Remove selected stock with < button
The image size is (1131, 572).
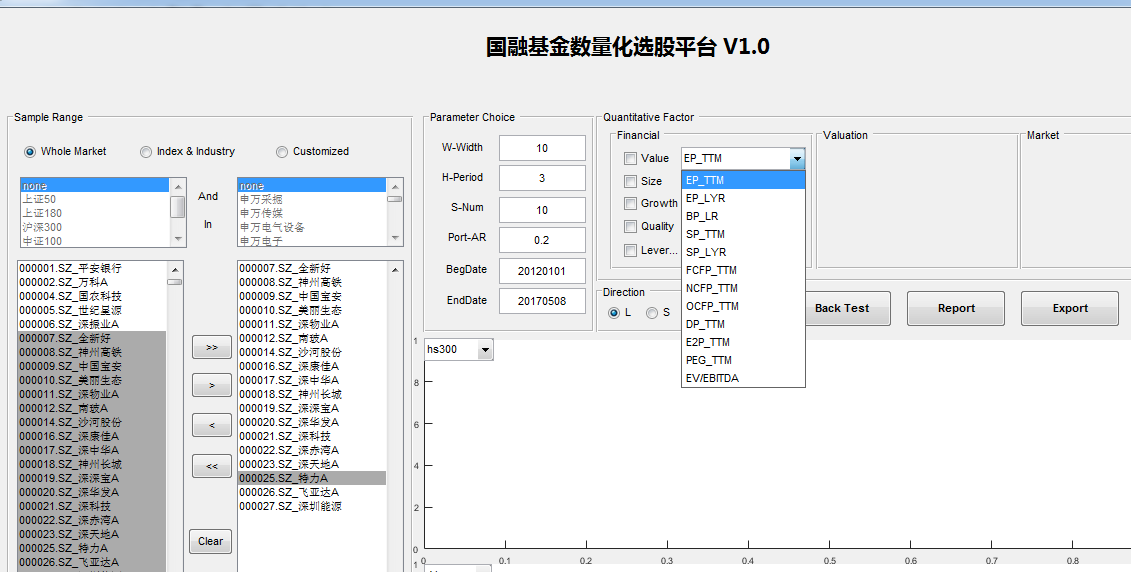click(211, 425)
